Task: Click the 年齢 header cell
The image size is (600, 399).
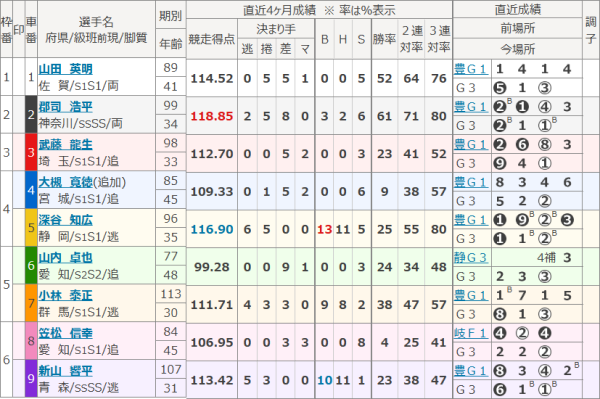Action: pos(171,44)
